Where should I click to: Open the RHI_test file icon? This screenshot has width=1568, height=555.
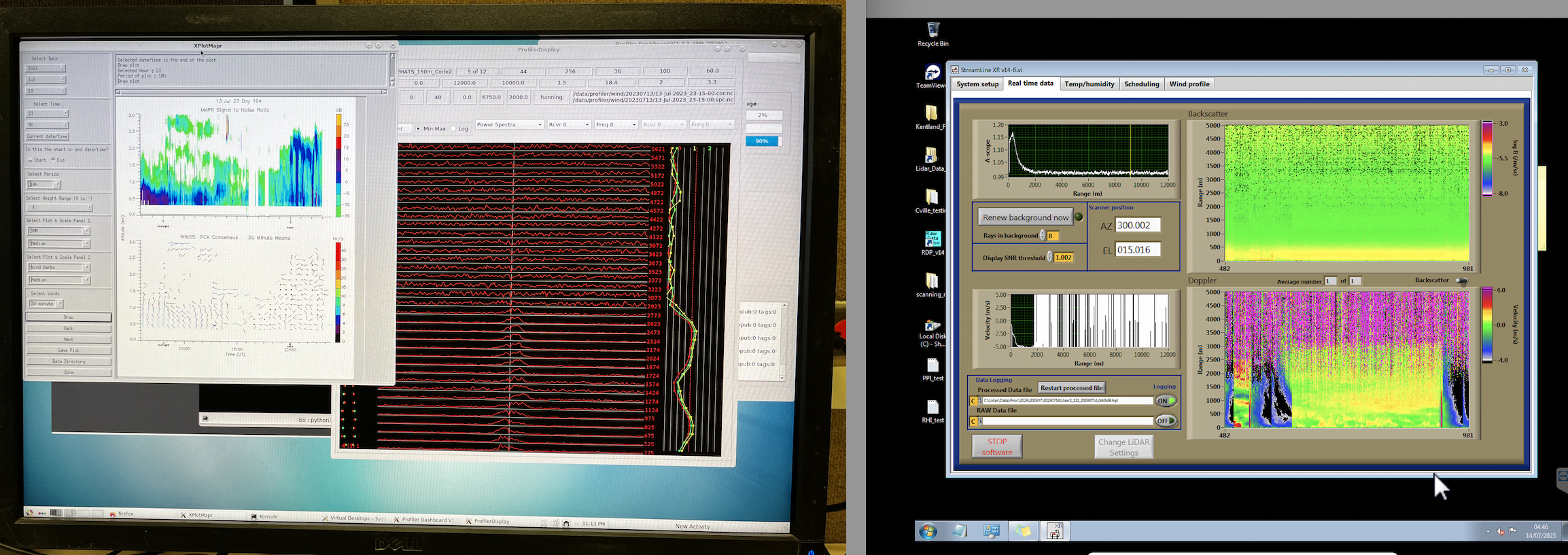[x=933, y=408]
